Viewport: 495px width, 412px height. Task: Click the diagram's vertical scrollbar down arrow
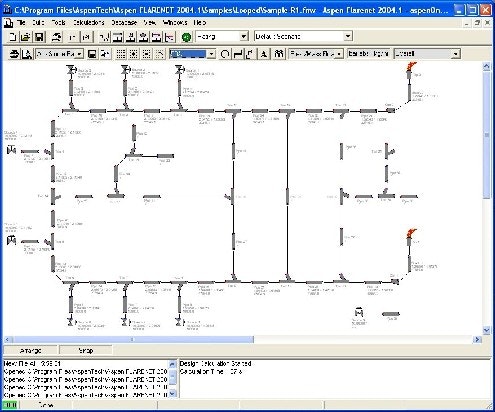point(486,330)
